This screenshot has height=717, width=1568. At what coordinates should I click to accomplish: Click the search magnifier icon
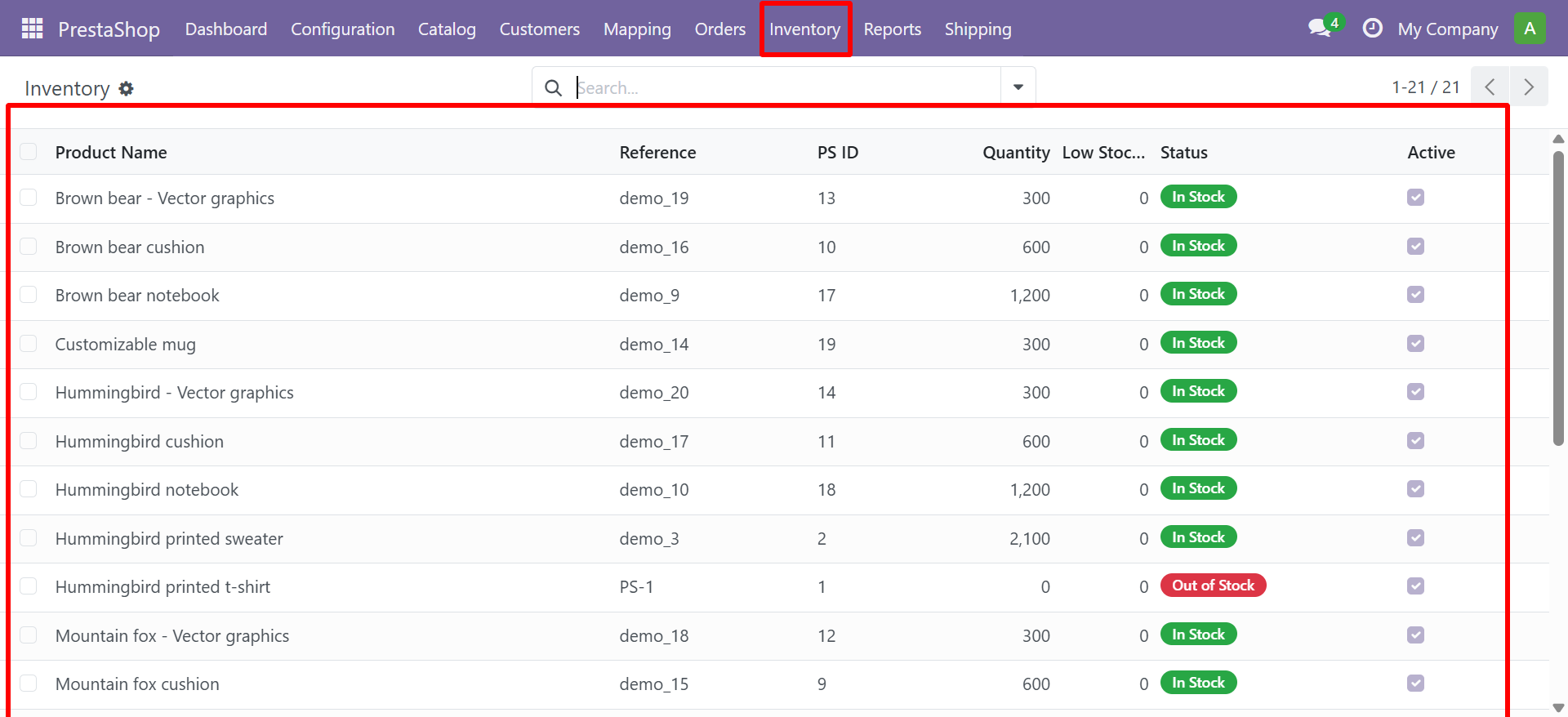[x=553, y=87]
